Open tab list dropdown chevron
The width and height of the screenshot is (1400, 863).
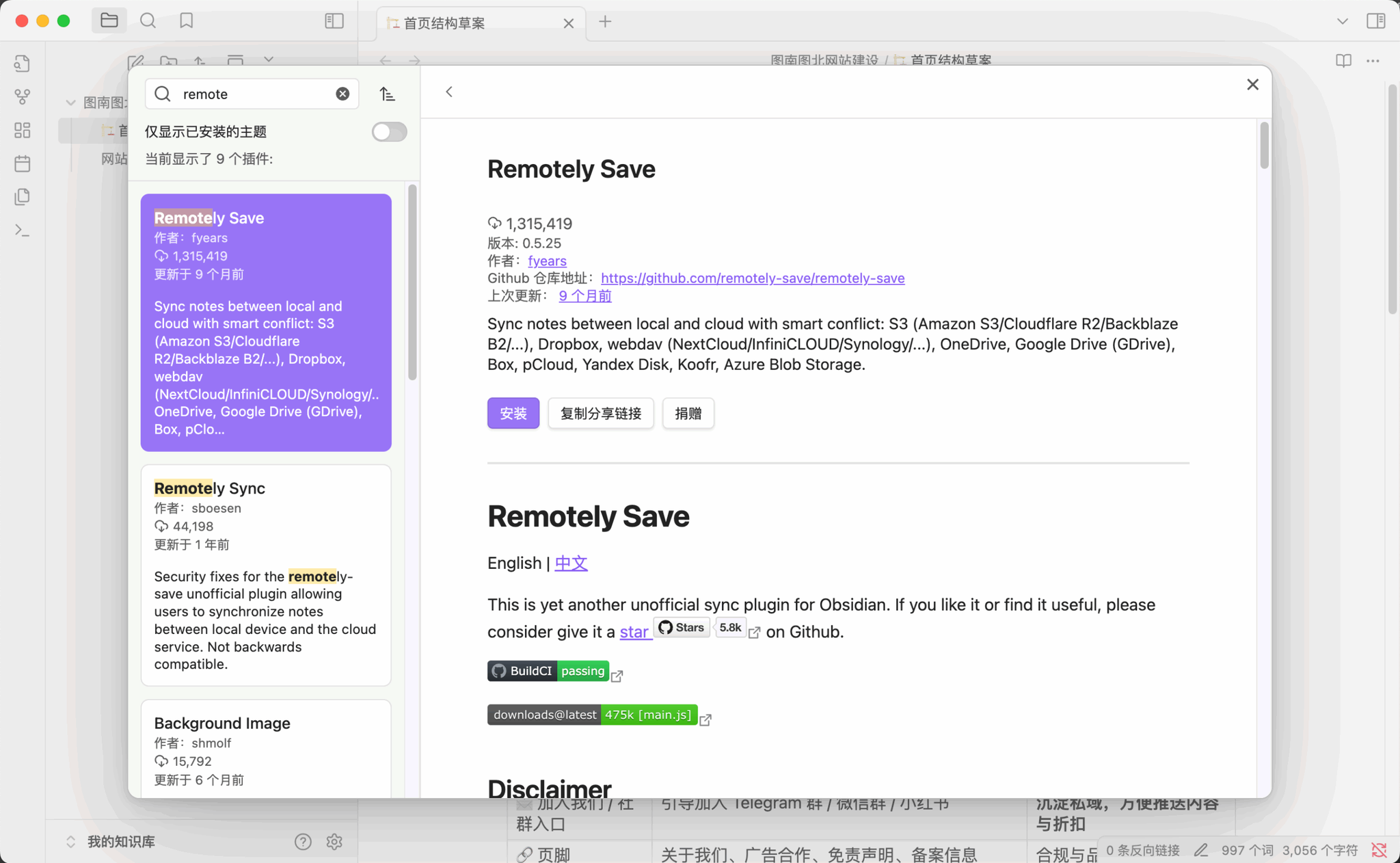click(1343, 21)
